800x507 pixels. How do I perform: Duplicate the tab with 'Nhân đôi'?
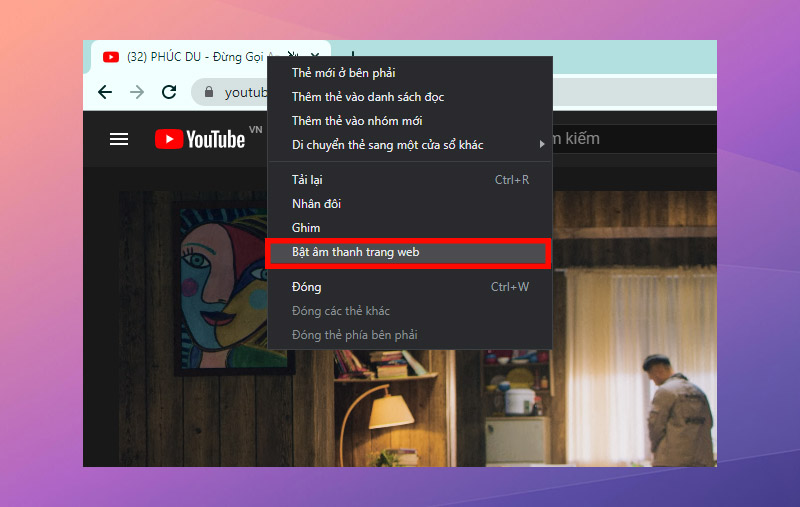[316, 204]
